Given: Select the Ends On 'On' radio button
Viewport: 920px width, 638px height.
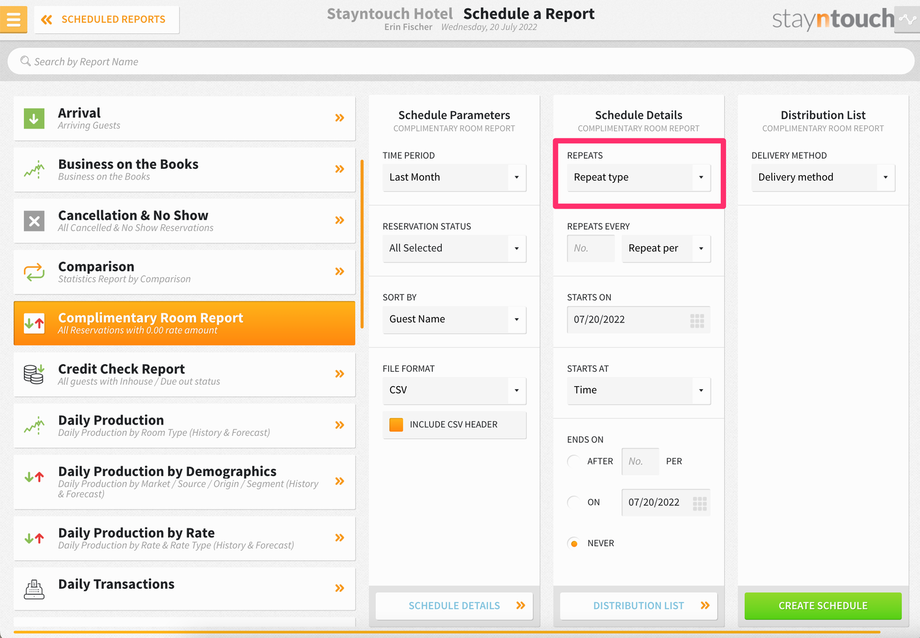Looking at the screenshot, I should (x=574, y=502).
